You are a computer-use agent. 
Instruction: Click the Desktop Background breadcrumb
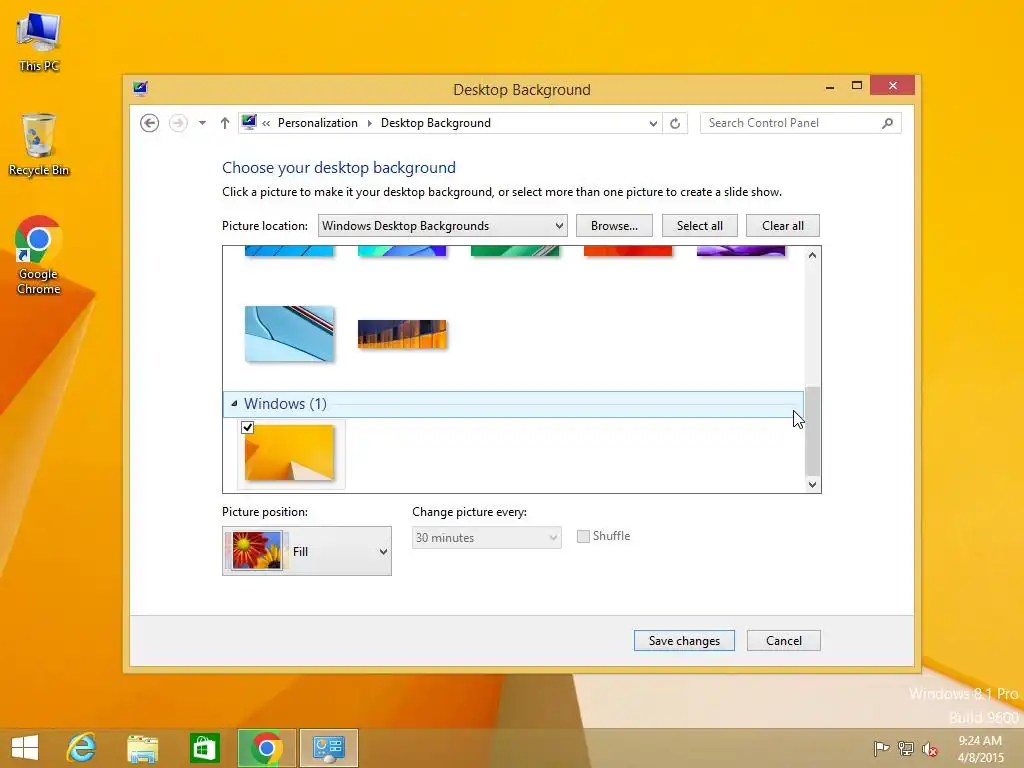(x=436, y=123)
